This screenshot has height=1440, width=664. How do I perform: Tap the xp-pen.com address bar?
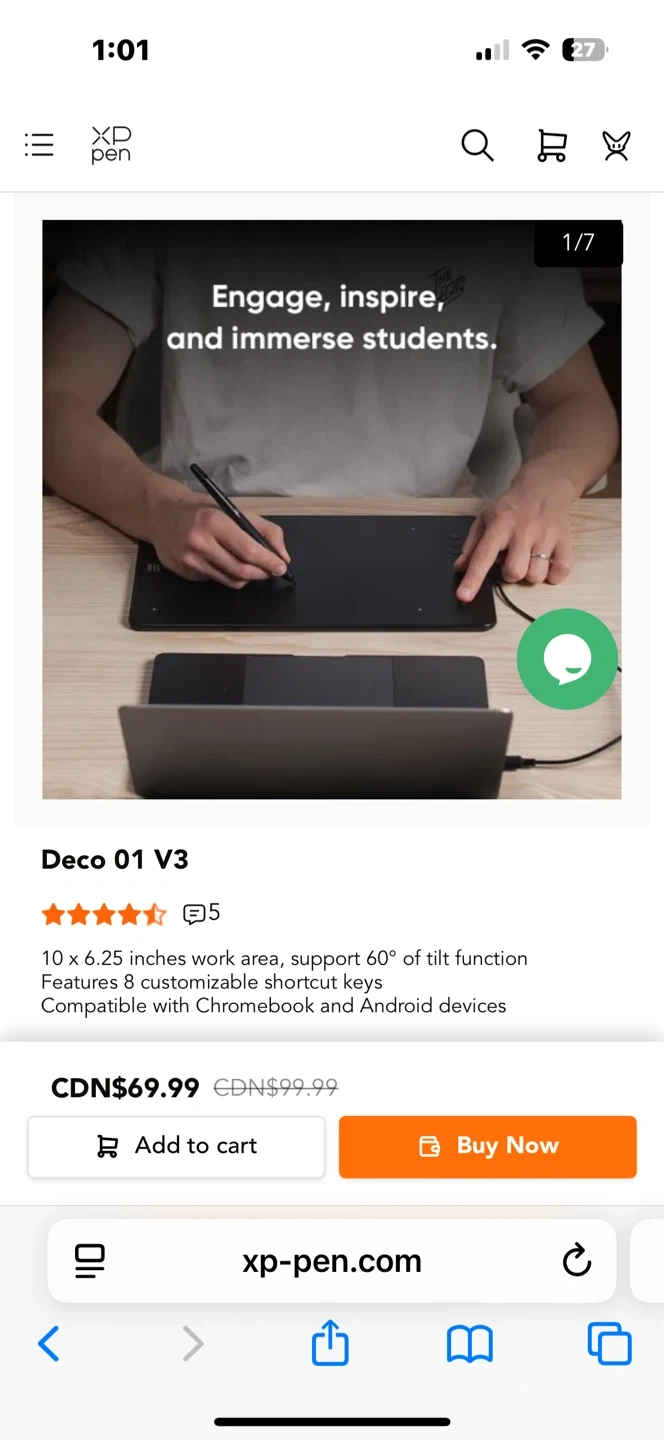[x=332, y=1261]
